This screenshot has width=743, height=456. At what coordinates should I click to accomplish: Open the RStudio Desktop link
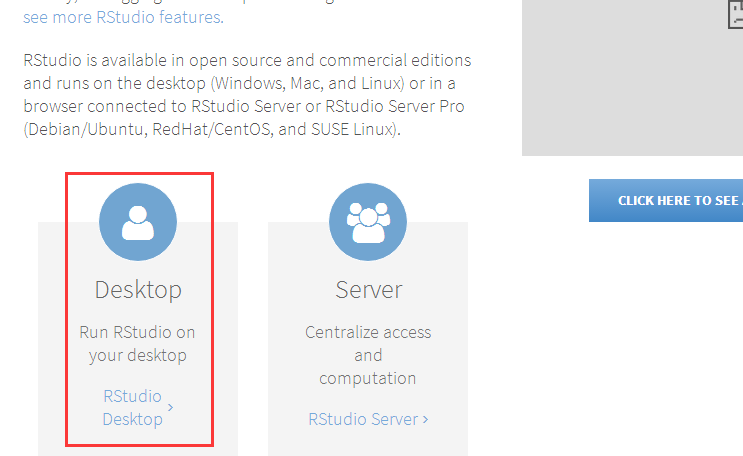(133, 408)
